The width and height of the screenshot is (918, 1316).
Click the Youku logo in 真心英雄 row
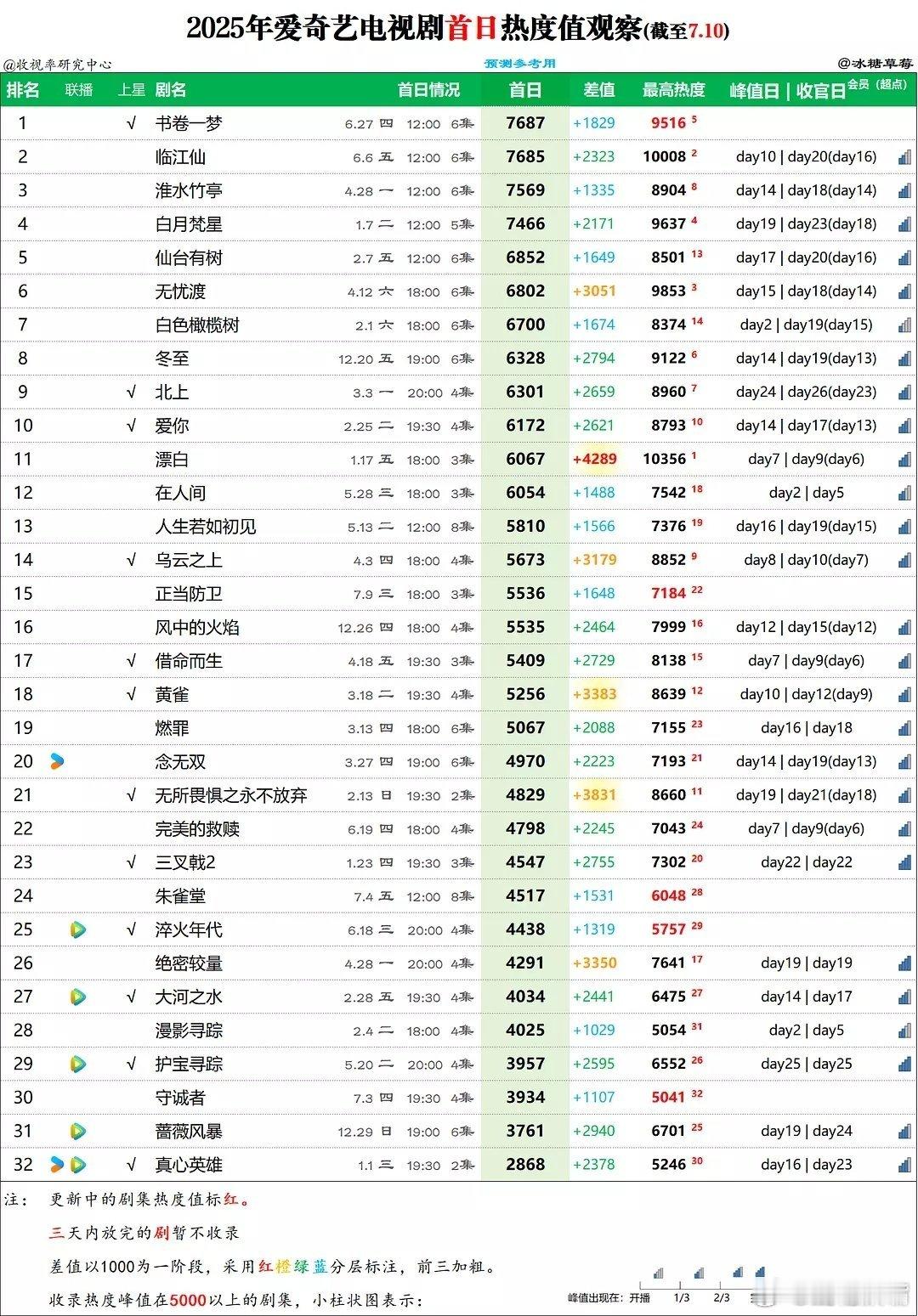click(57, 1165)
